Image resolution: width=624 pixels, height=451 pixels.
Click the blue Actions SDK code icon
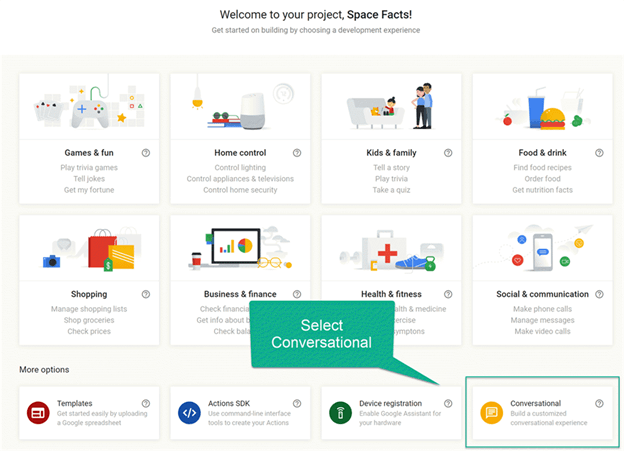click(x=189, y=413)
